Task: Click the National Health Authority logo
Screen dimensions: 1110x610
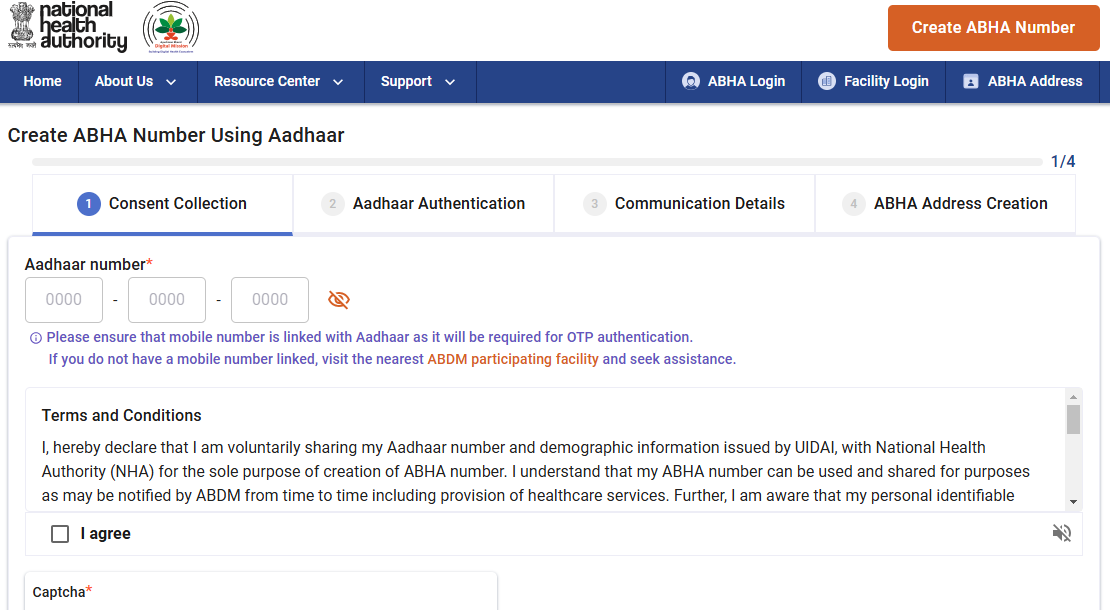Action: click(68, 27)
